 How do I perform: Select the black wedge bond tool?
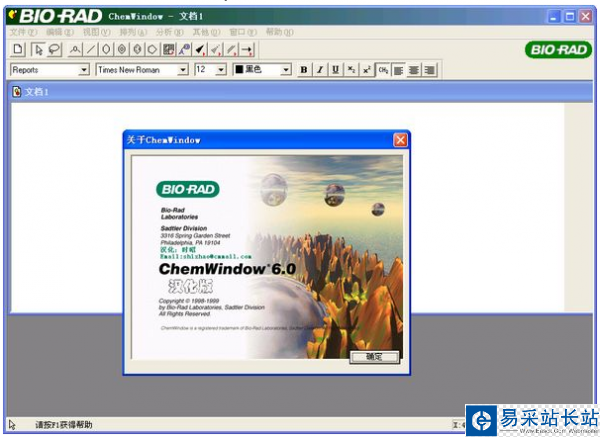coord(200,49)
